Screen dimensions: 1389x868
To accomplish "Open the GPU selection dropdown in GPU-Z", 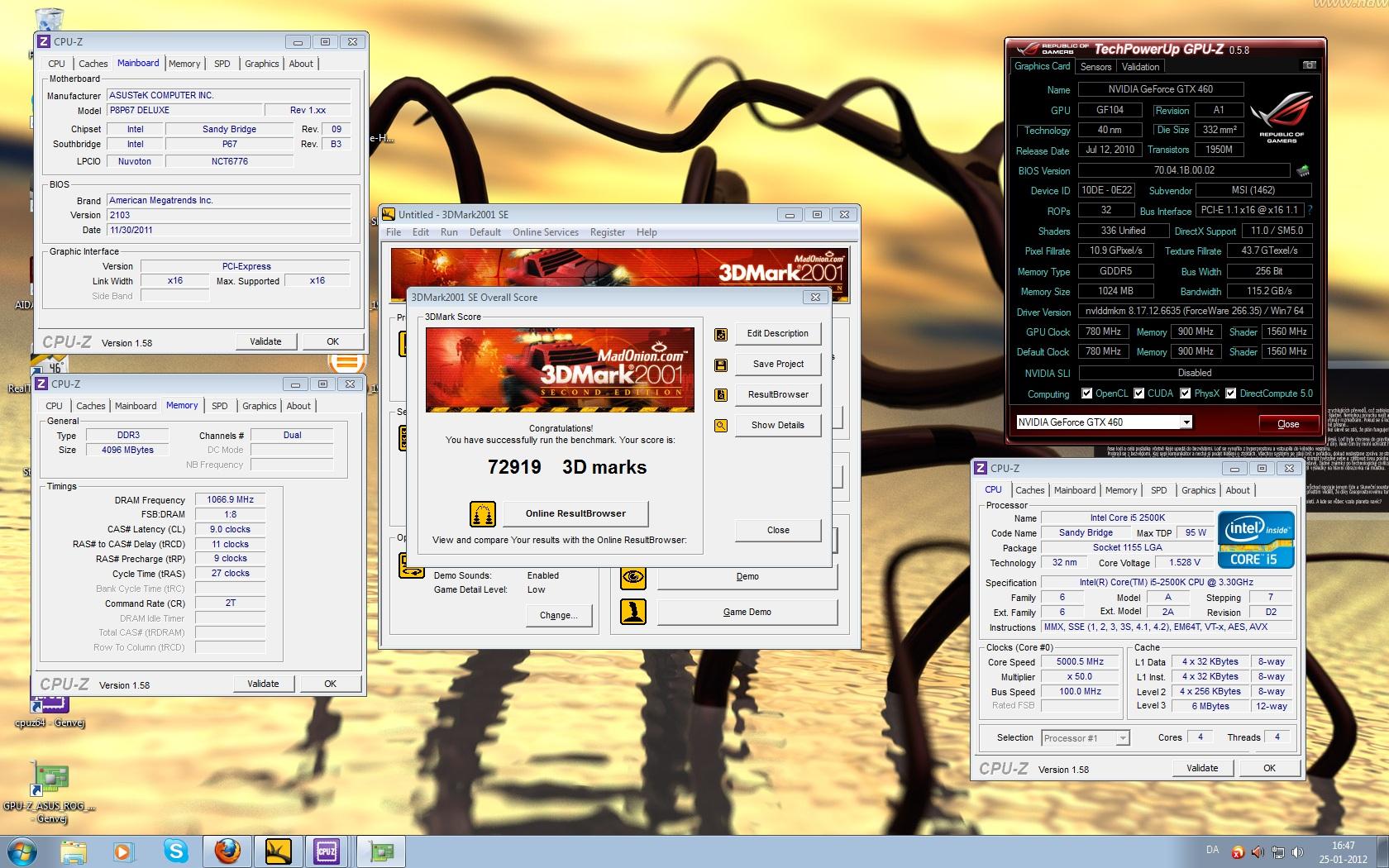I will point(1186,422).
